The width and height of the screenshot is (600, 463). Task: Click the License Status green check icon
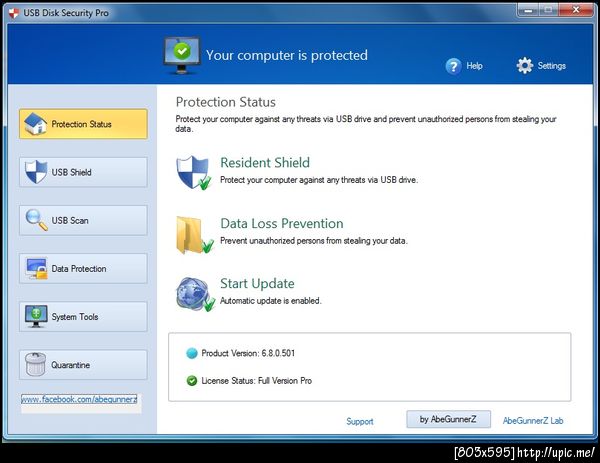coord(191,381)
